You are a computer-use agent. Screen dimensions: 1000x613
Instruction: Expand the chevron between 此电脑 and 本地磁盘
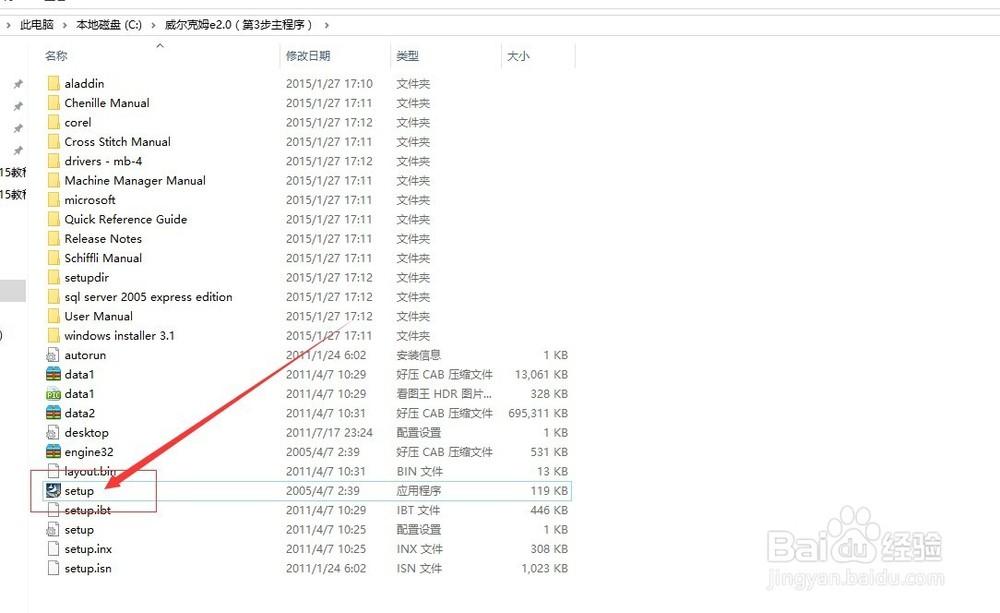[62, 24]
